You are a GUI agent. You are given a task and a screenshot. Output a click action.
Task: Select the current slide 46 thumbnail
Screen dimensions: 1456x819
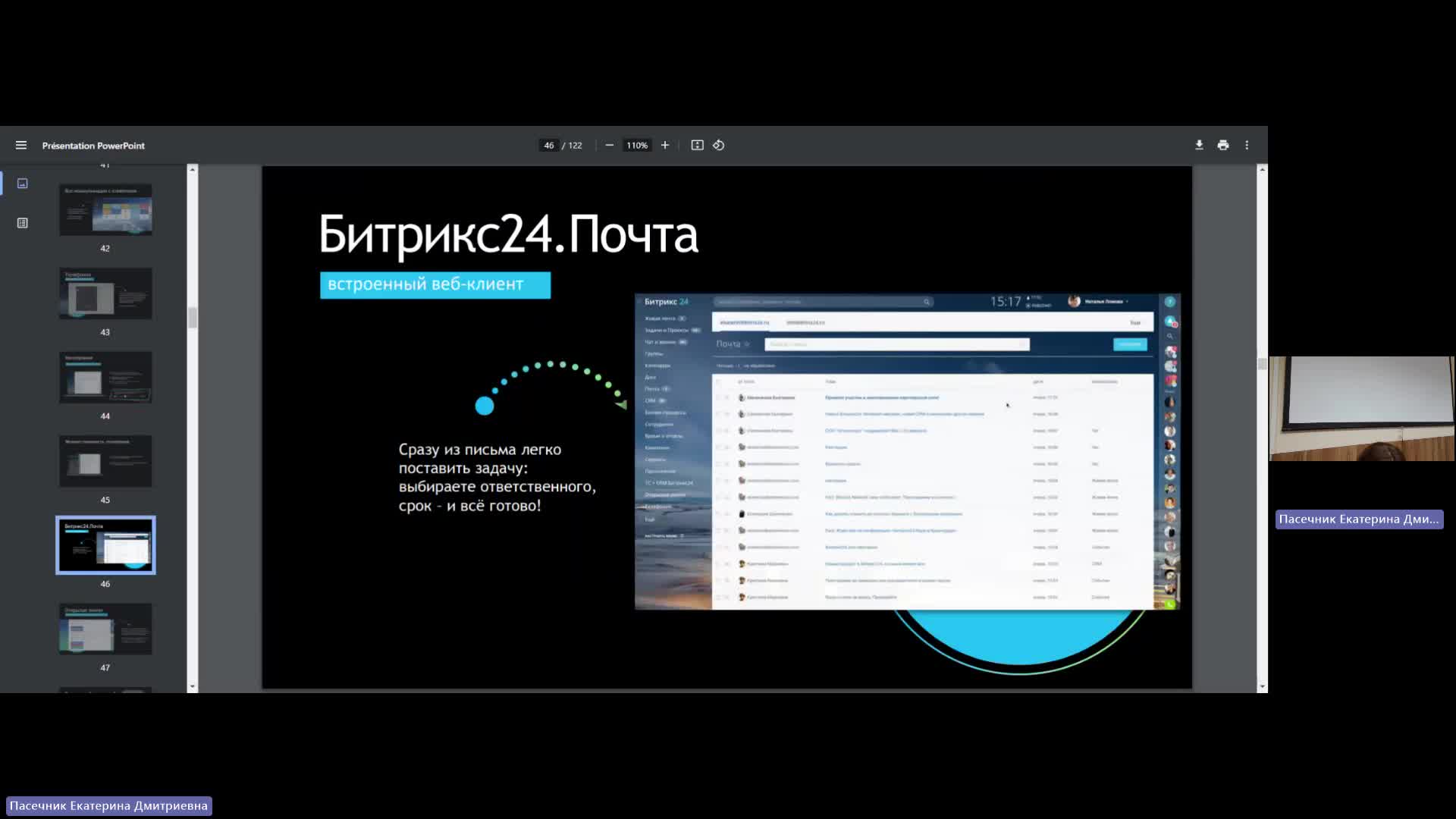(105, 545)
